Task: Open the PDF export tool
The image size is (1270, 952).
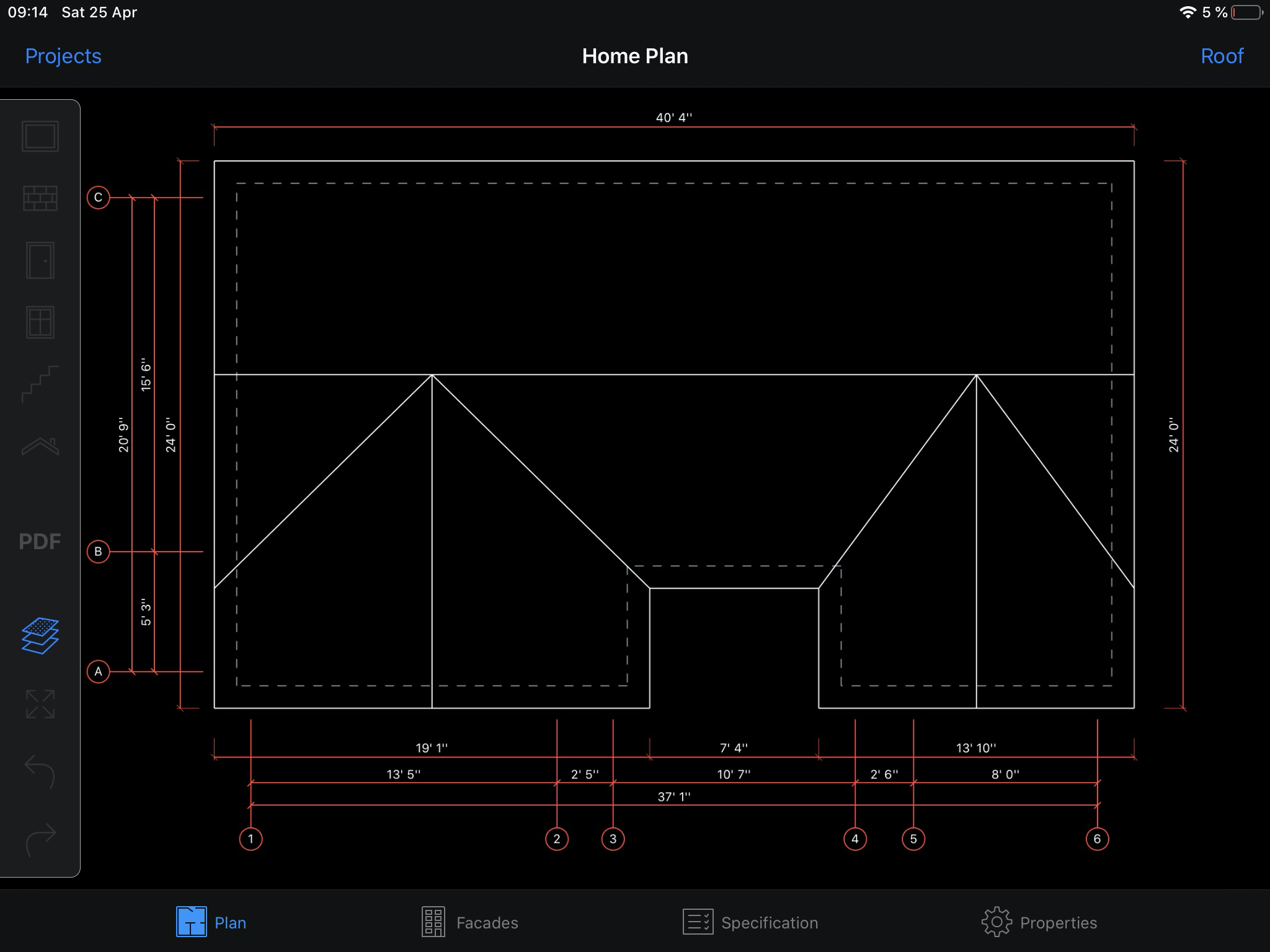Action: [x=40, y=542]
